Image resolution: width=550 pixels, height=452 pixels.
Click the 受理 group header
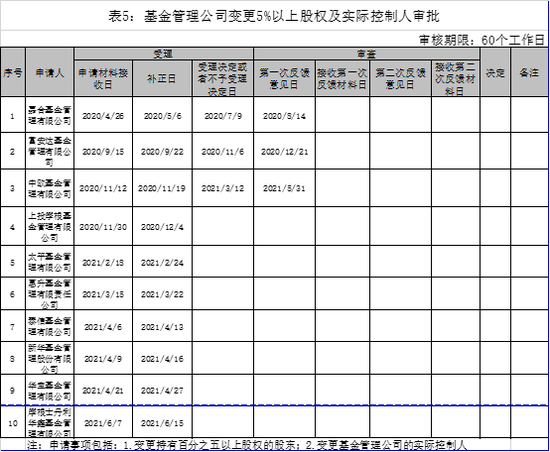tap(163, 54)
